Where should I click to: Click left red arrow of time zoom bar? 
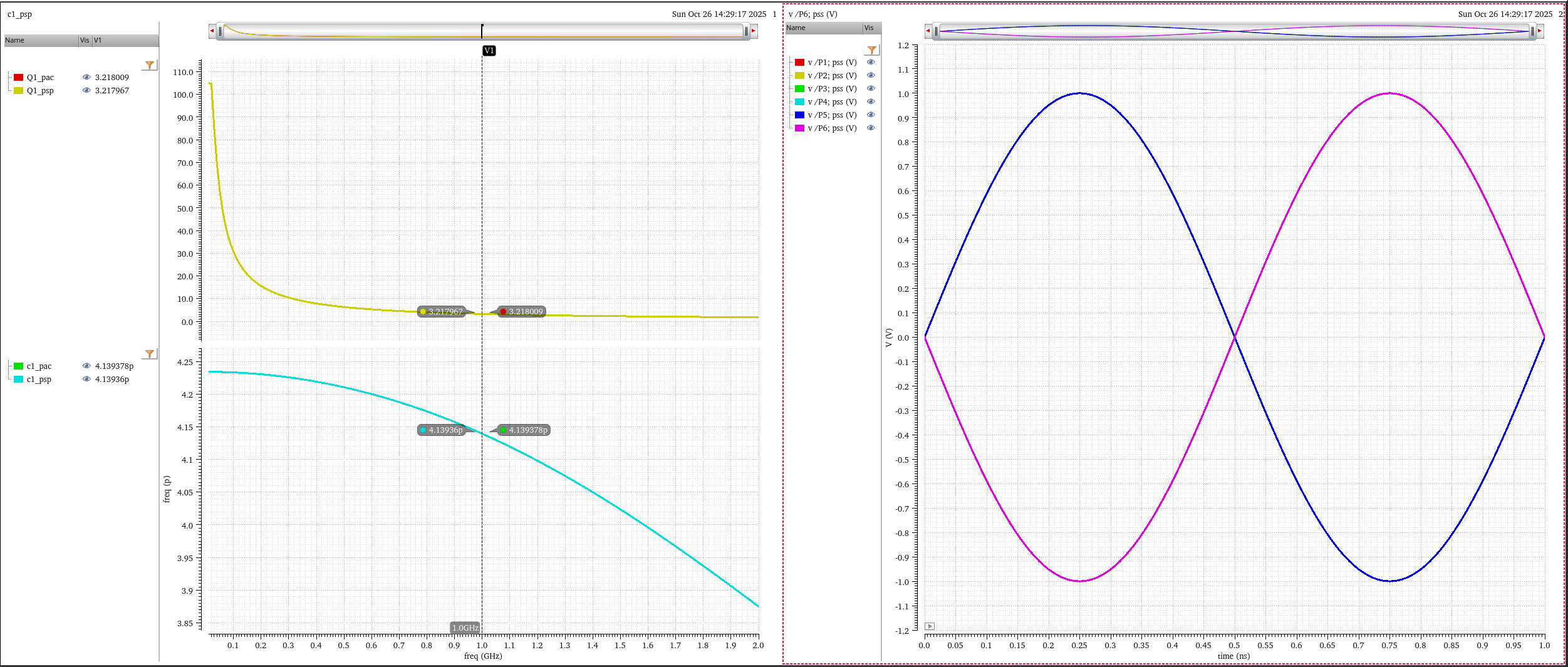pyautogui.click(x=928, y=31)
